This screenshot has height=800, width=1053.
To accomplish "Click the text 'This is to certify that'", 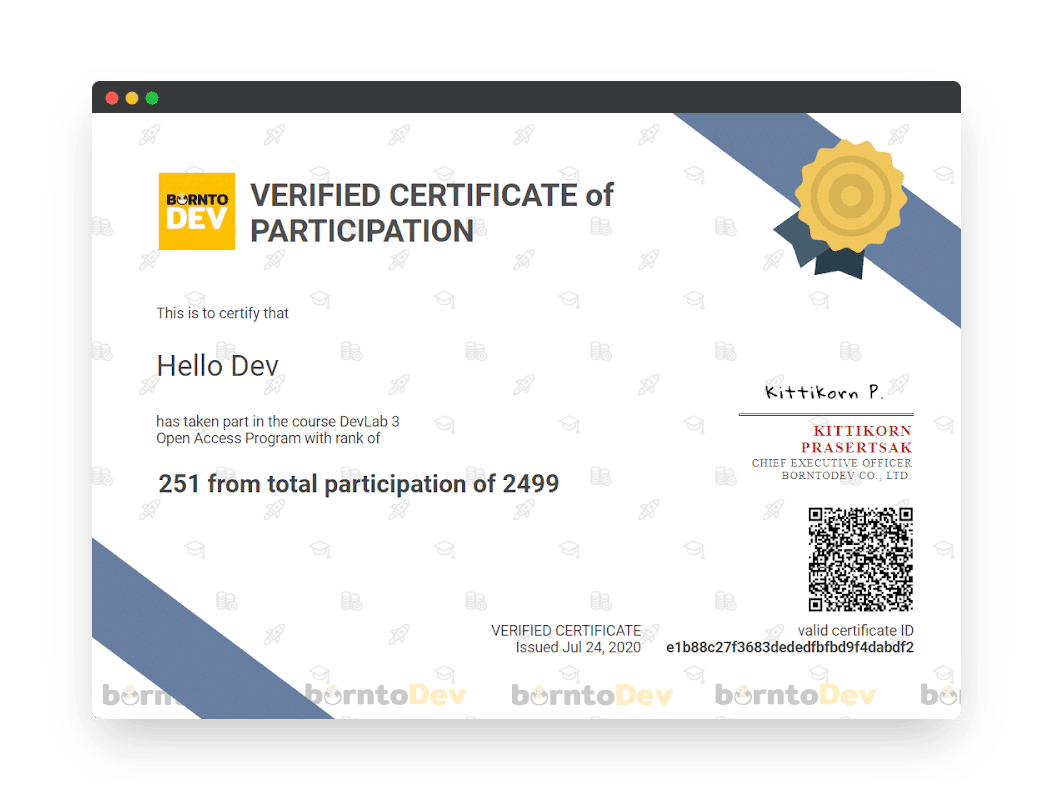I will pos(222,313).
